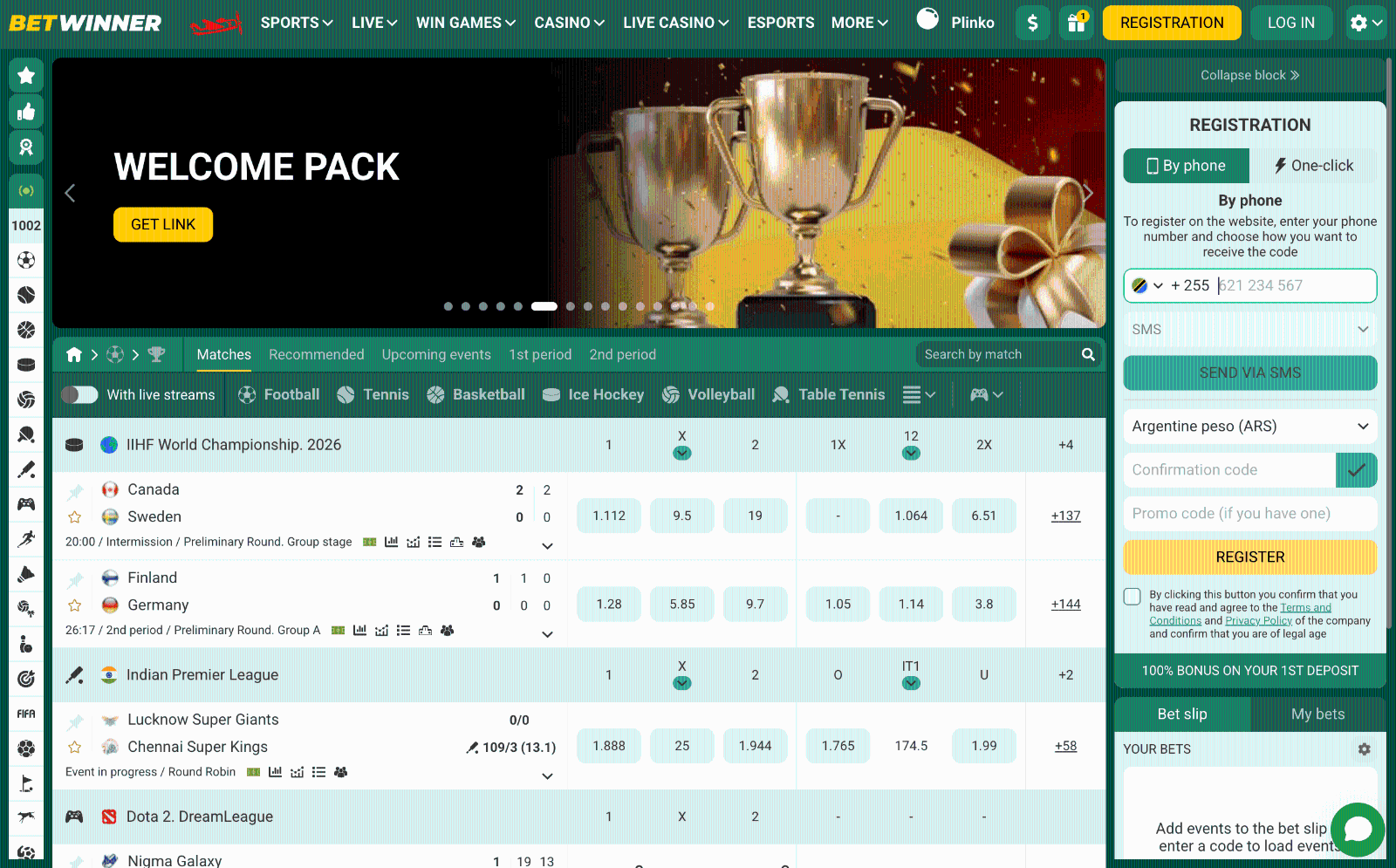Select the esports gamepad sidebar icon
The width and height of the screenshot is (1396, 868).
point(26,504)
